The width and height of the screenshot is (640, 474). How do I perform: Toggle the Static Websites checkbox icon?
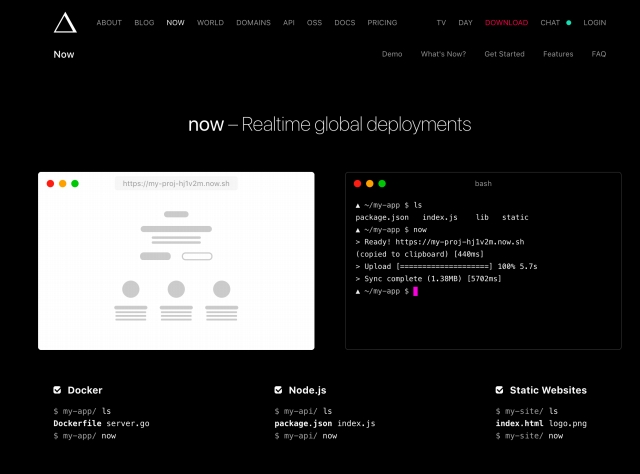pyautogui.click(x=499, y=390)
